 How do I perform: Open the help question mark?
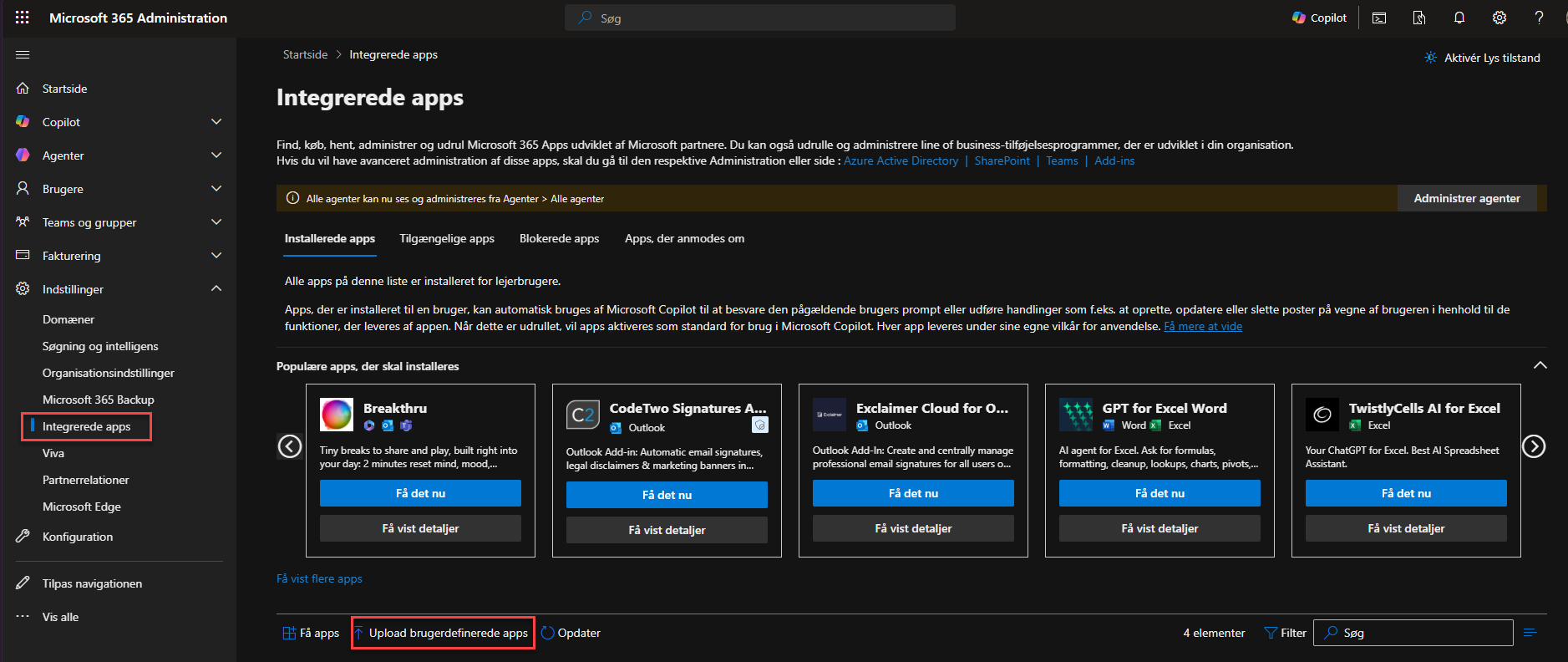1539,18
